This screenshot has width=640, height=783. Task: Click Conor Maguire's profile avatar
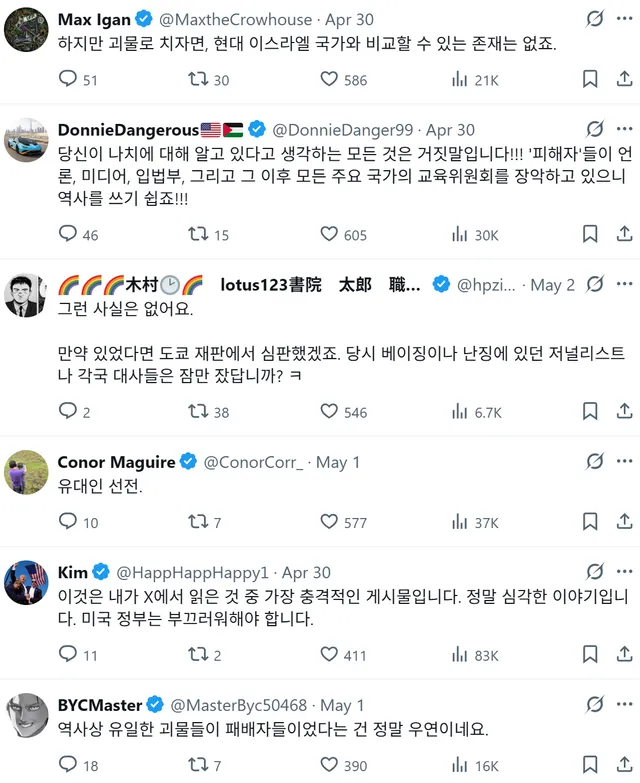click(26, 471)
